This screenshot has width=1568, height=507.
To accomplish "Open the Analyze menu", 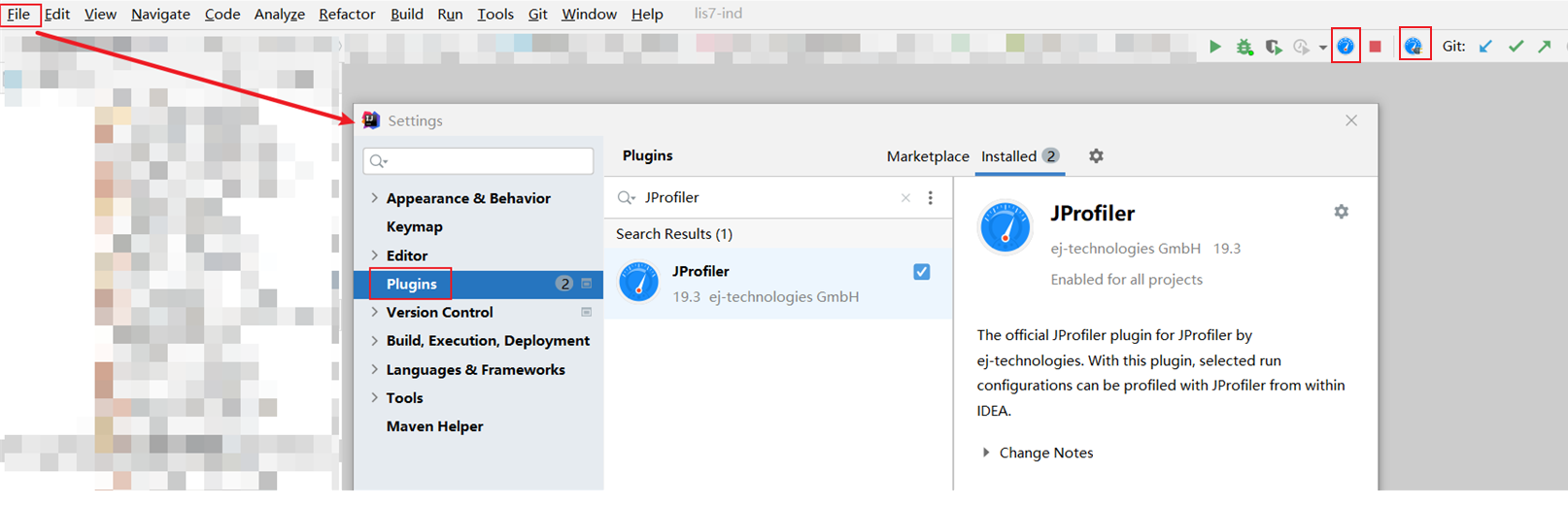I will pyautogui.click(x=280, y=14).
